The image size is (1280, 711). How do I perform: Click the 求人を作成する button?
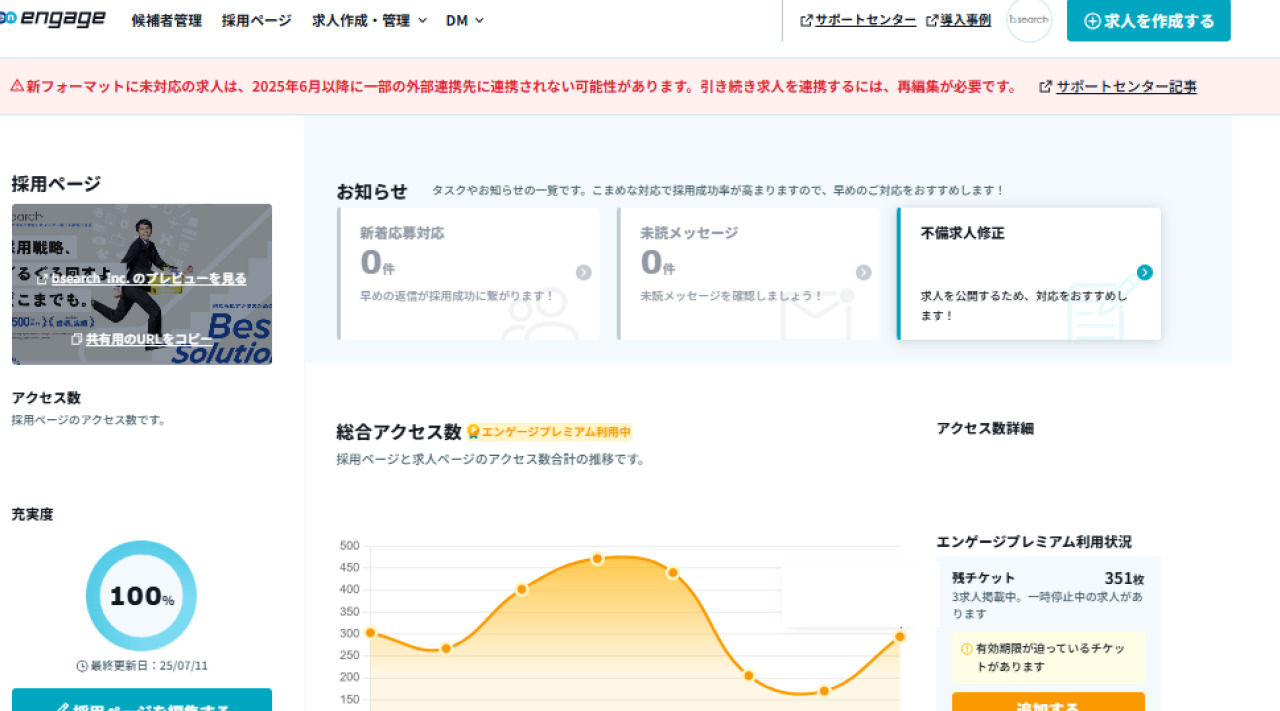coord(1148,21)
